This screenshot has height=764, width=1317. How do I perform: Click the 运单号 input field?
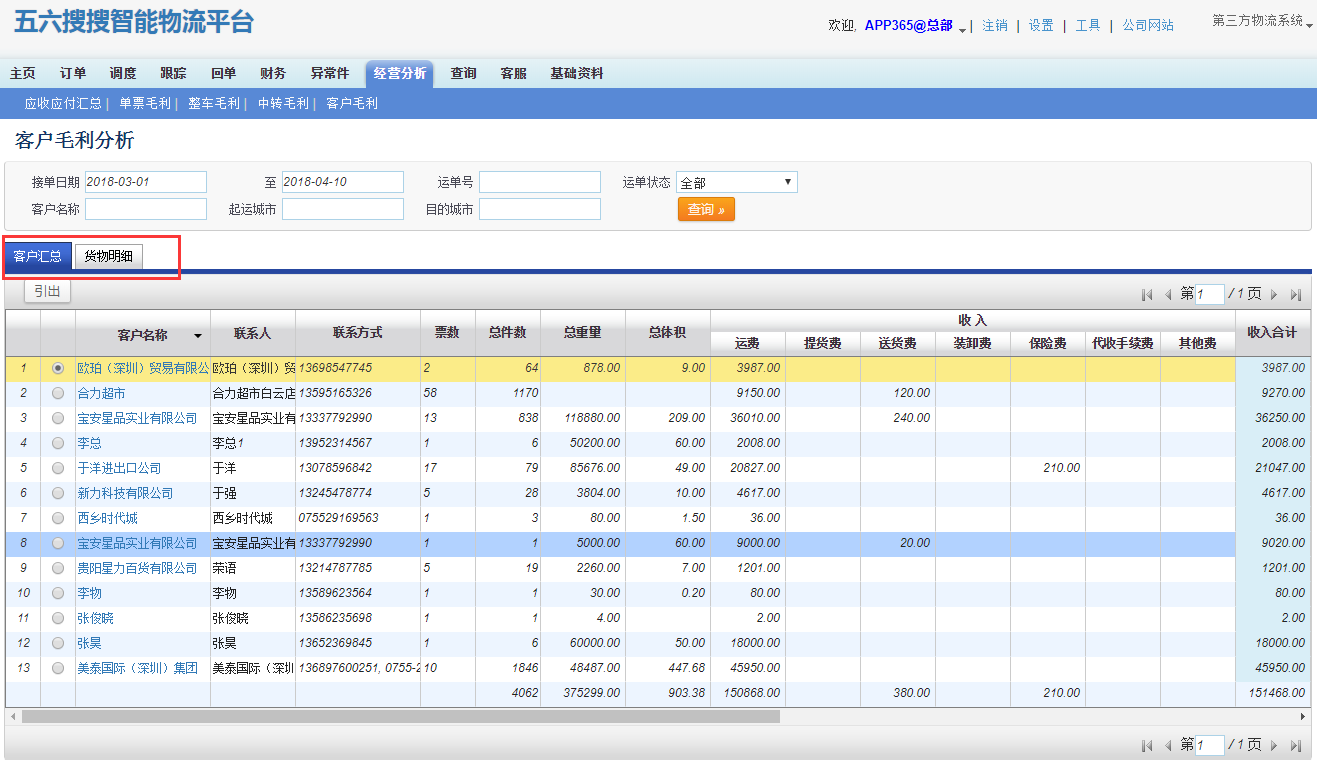pos(540,182)
